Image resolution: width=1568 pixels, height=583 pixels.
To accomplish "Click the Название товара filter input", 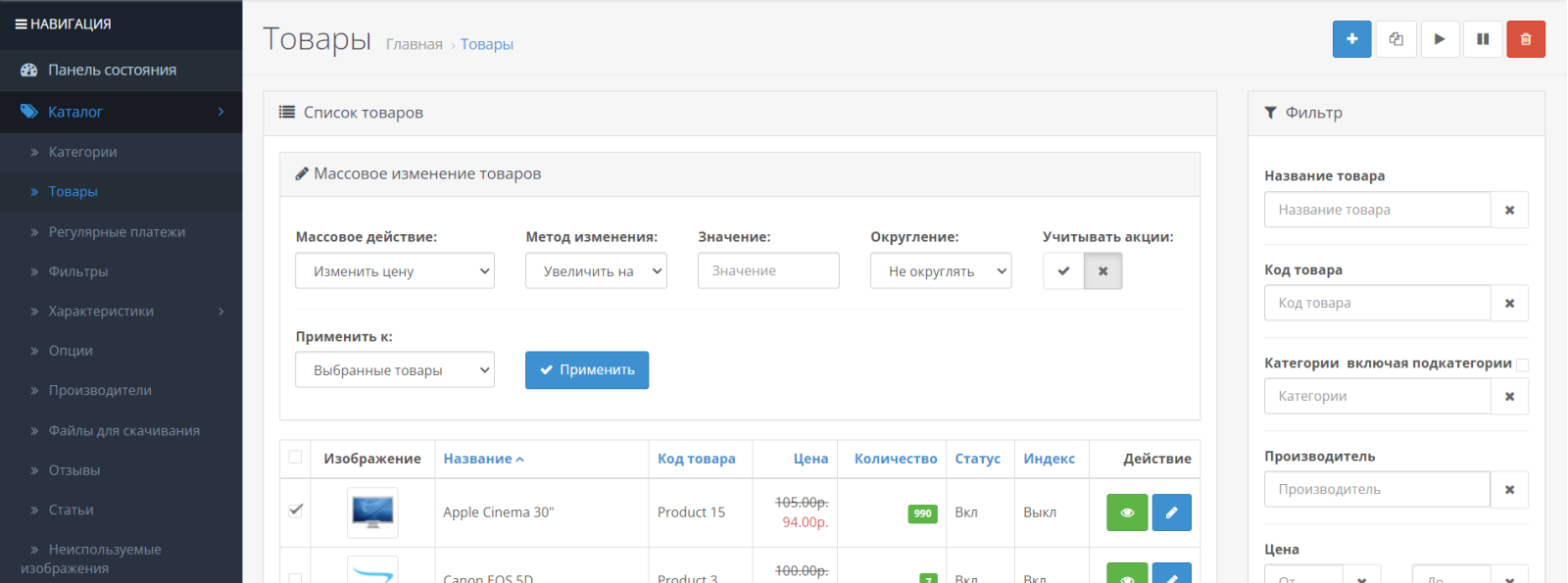I will coord(1378,210).
